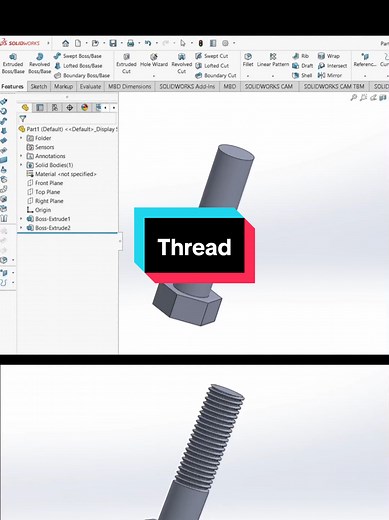
Task: Switch to the Evaluate ribbon tab
Action: (90, 86)
